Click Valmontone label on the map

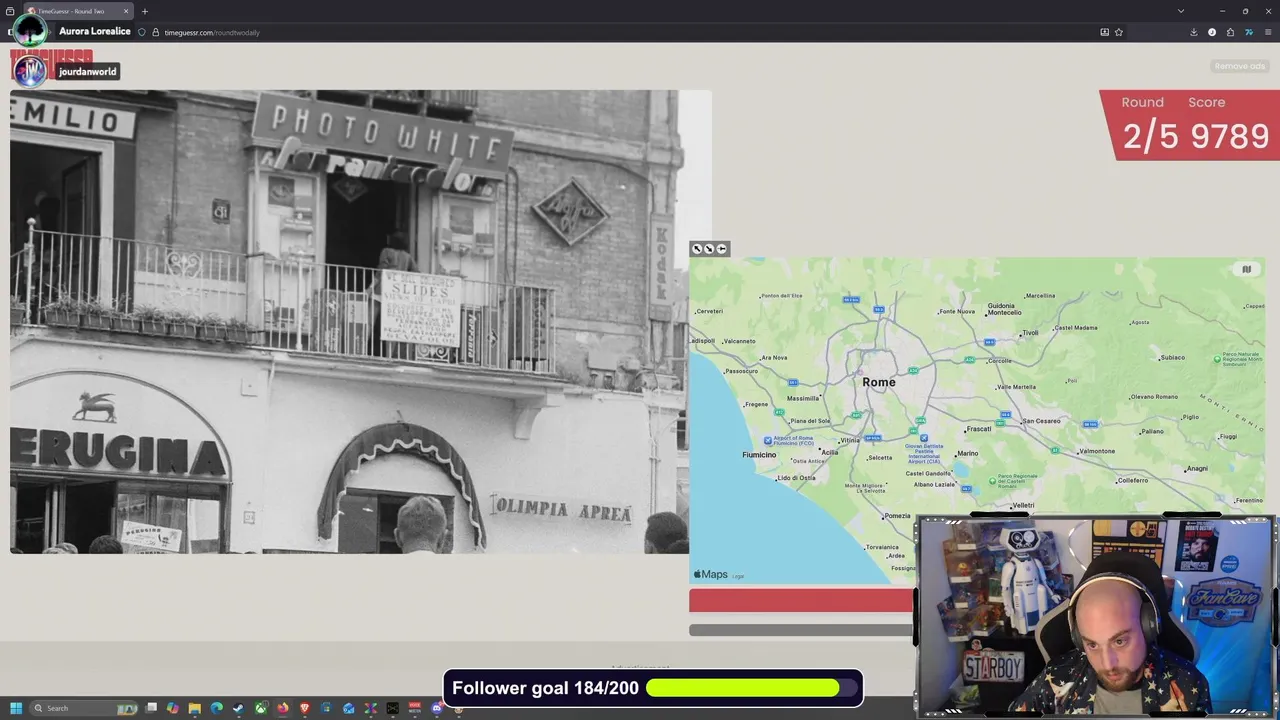click(x=1097, y=451)
